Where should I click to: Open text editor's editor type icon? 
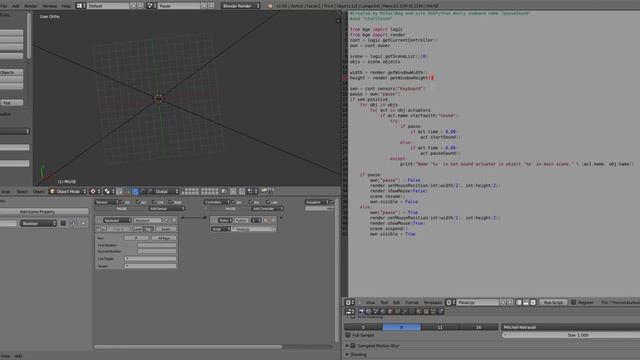(x=350, y=302)
